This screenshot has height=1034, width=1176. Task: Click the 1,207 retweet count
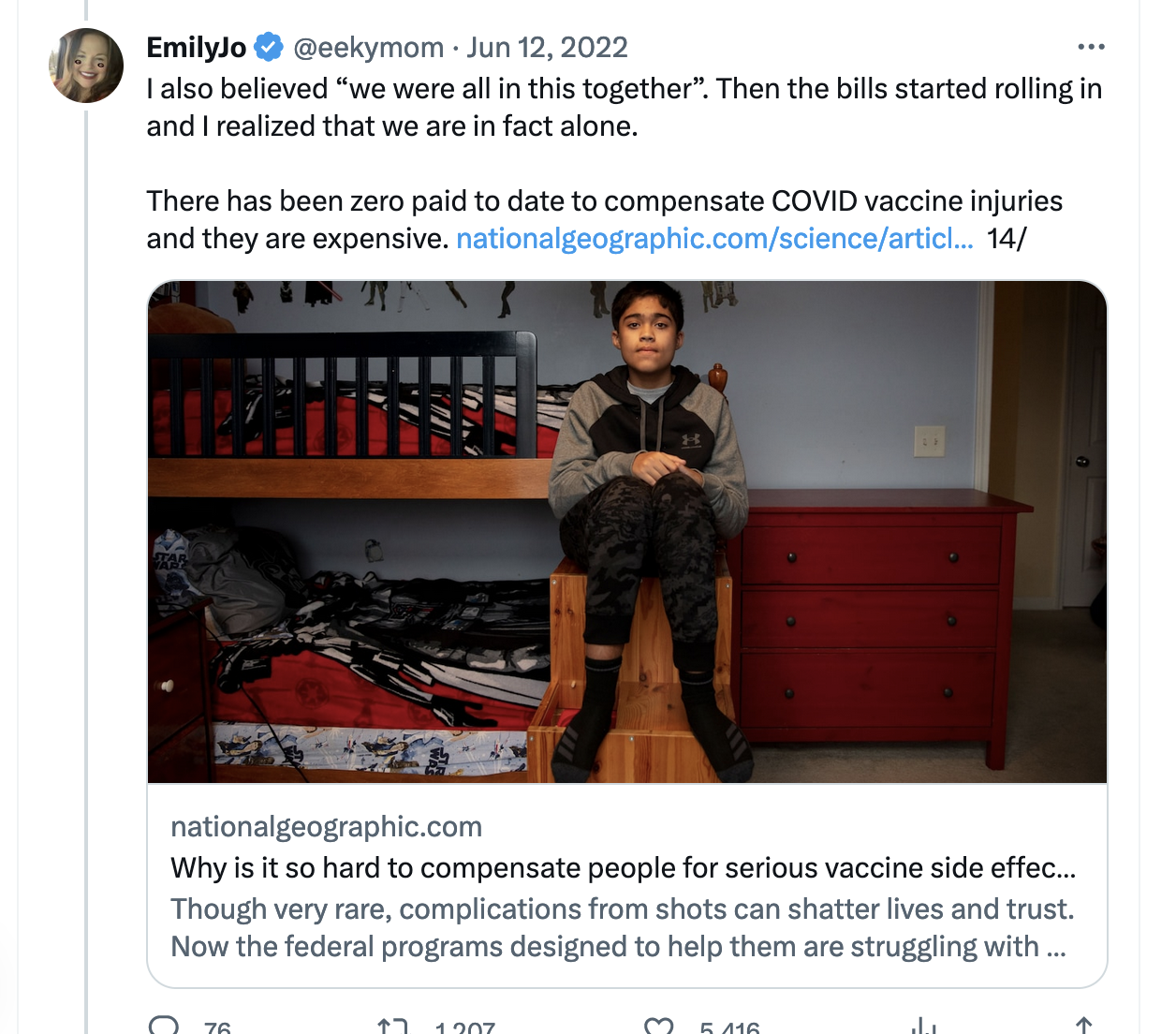click(464, 1027)
